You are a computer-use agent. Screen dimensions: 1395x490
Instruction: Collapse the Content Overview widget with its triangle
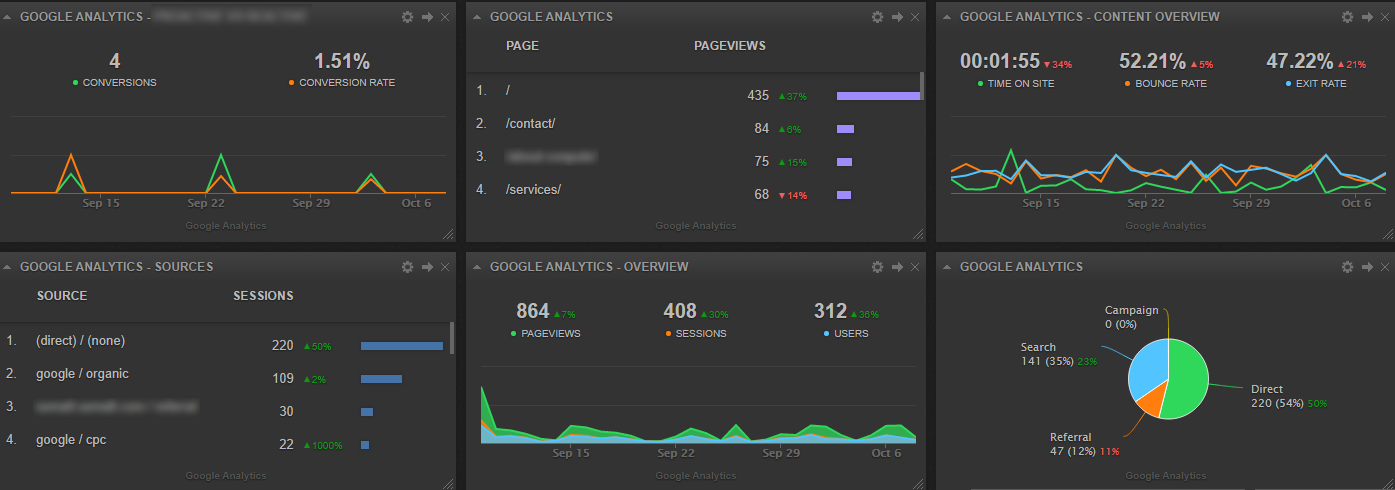(x=948, y=17)
